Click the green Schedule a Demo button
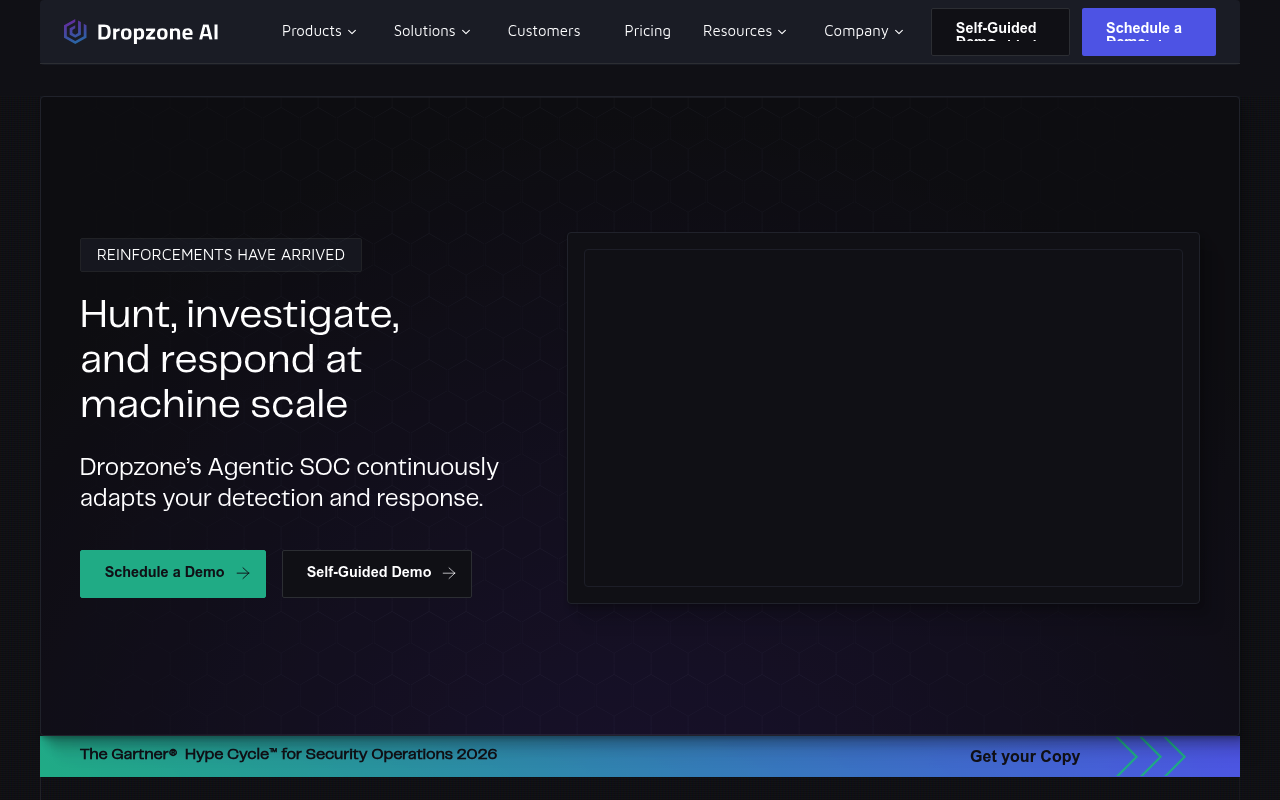Screen dimensions: 1280x800 tap(173, 574)
